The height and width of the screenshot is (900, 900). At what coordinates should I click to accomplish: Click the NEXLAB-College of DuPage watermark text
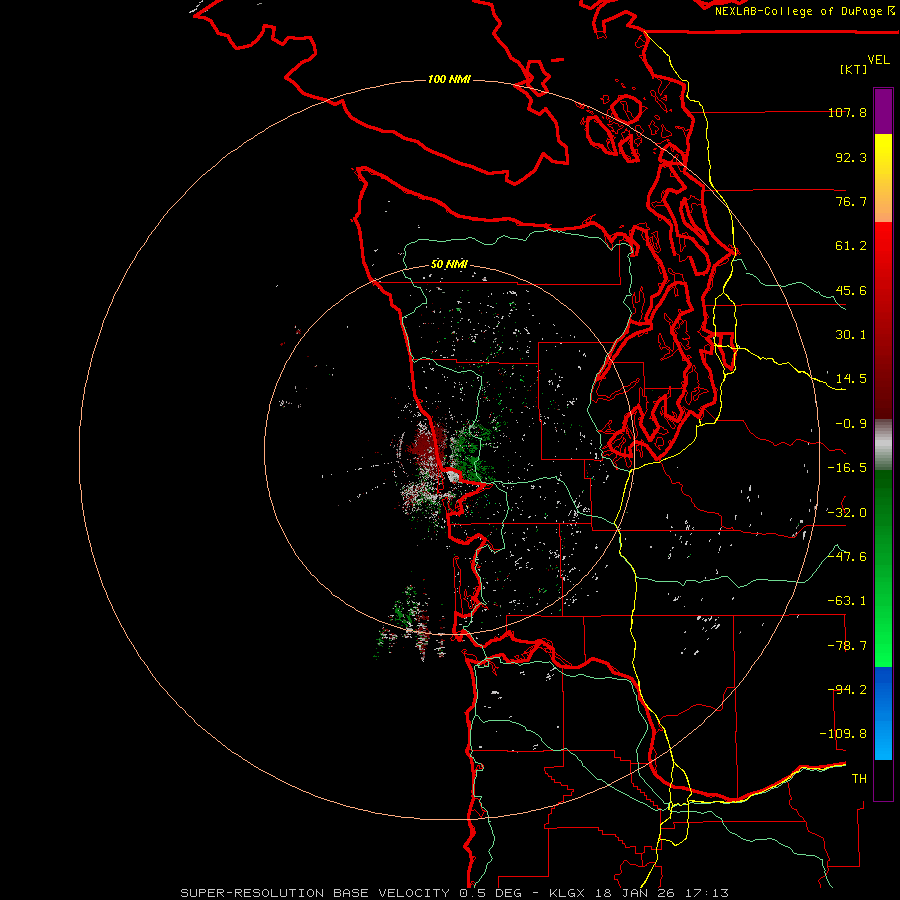click(x=804, y=11)
